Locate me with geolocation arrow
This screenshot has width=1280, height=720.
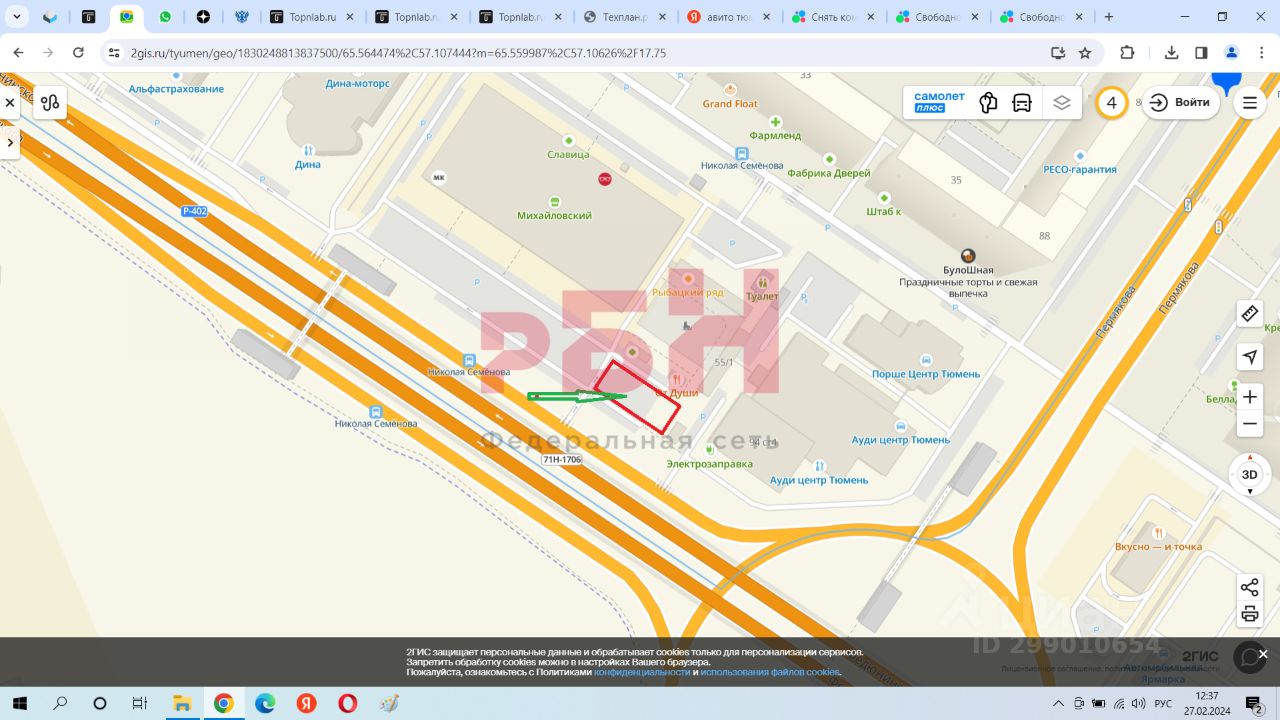1249,357
